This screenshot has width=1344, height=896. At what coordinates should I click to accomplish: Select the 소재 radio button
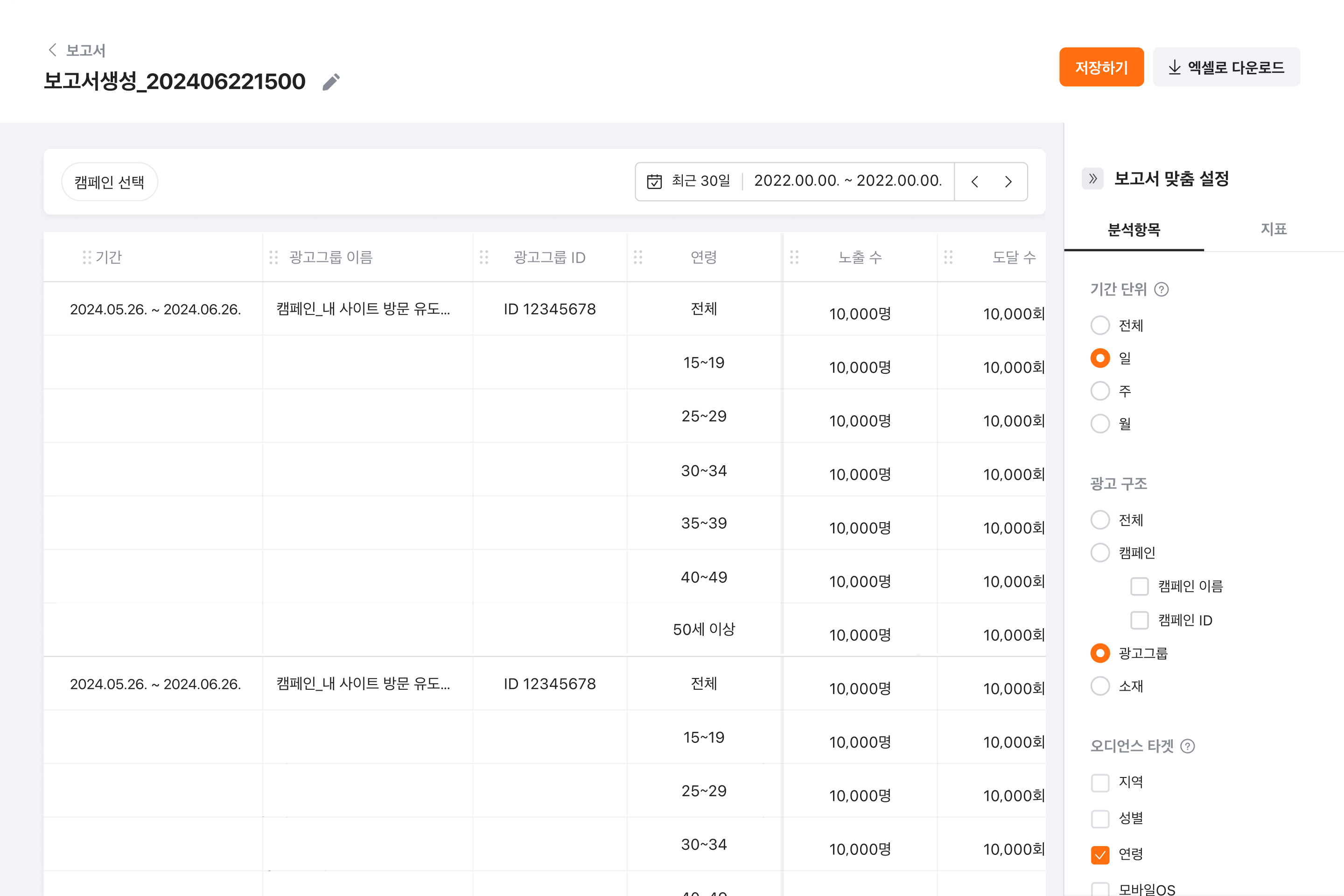tap(1100, 686)
